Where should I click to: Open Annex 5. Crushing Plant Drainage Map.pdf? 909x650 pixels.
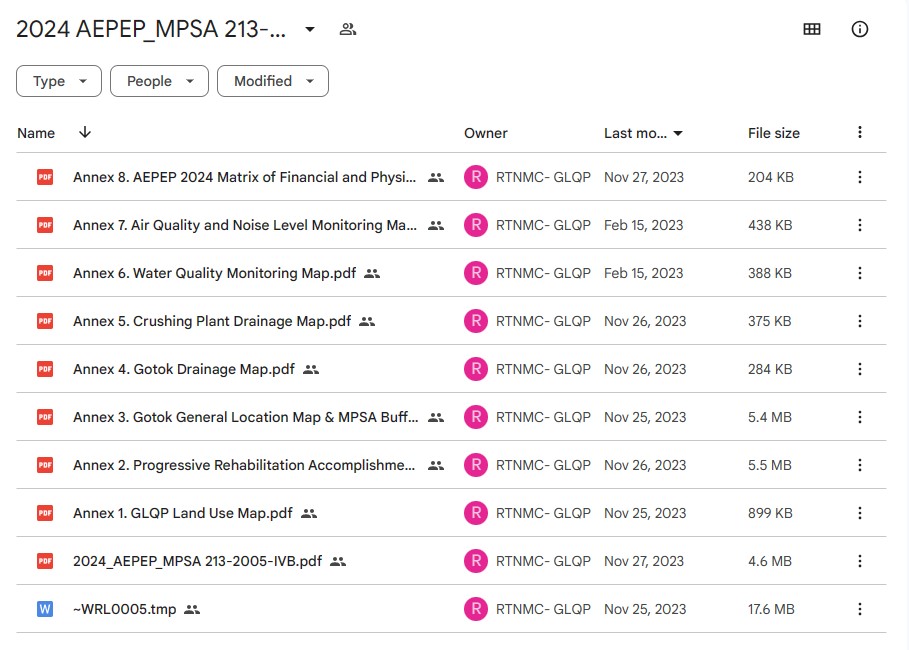pos(212,321)
